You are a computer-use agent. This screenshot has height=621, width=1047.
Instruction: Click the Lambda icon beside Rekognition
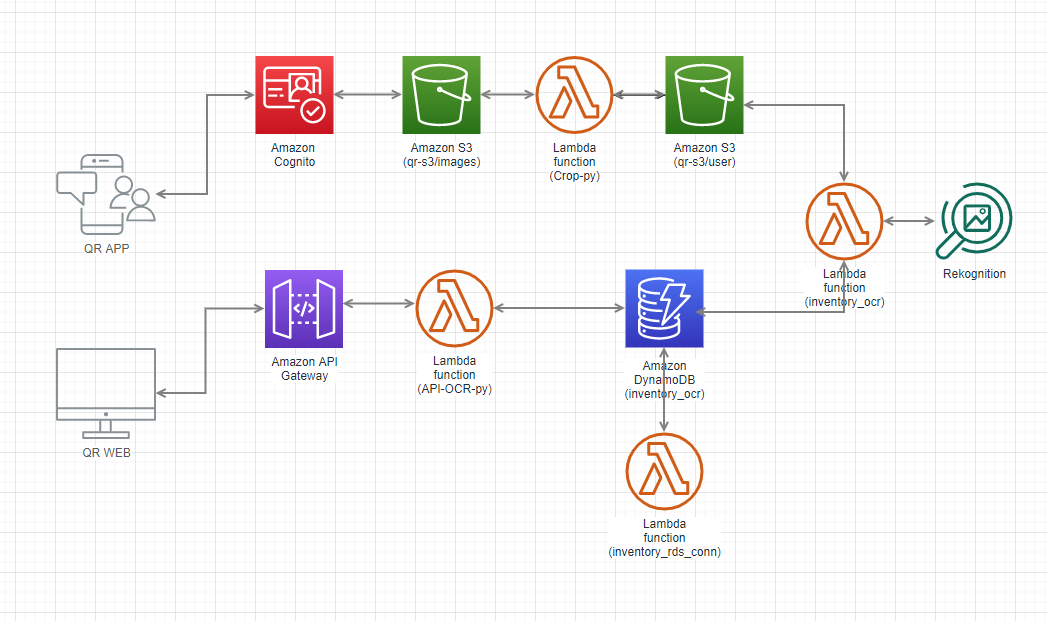[x=845, y=221]
